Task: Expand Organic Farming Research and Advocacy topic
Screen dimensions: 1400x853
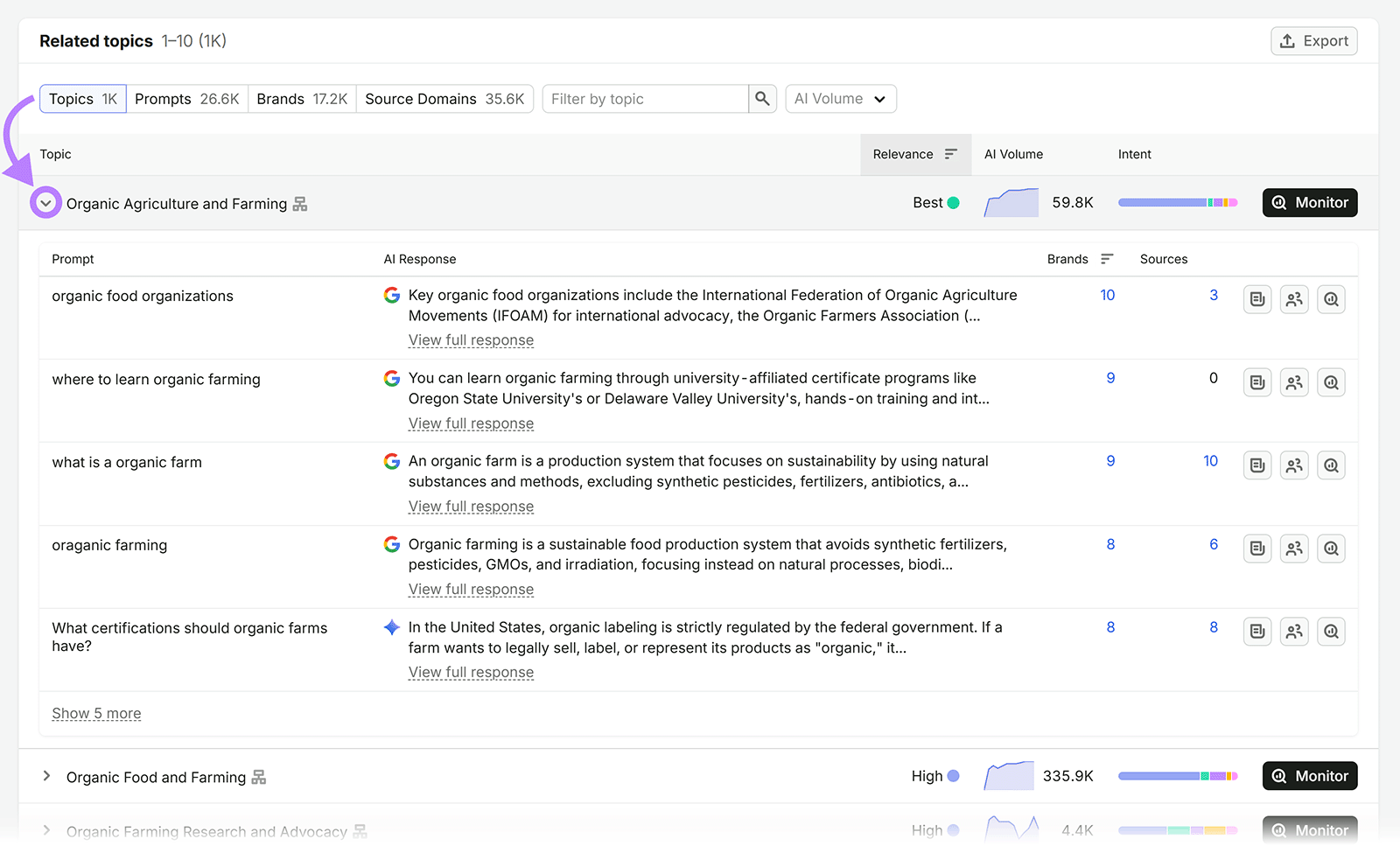Action: coord(46,830)
